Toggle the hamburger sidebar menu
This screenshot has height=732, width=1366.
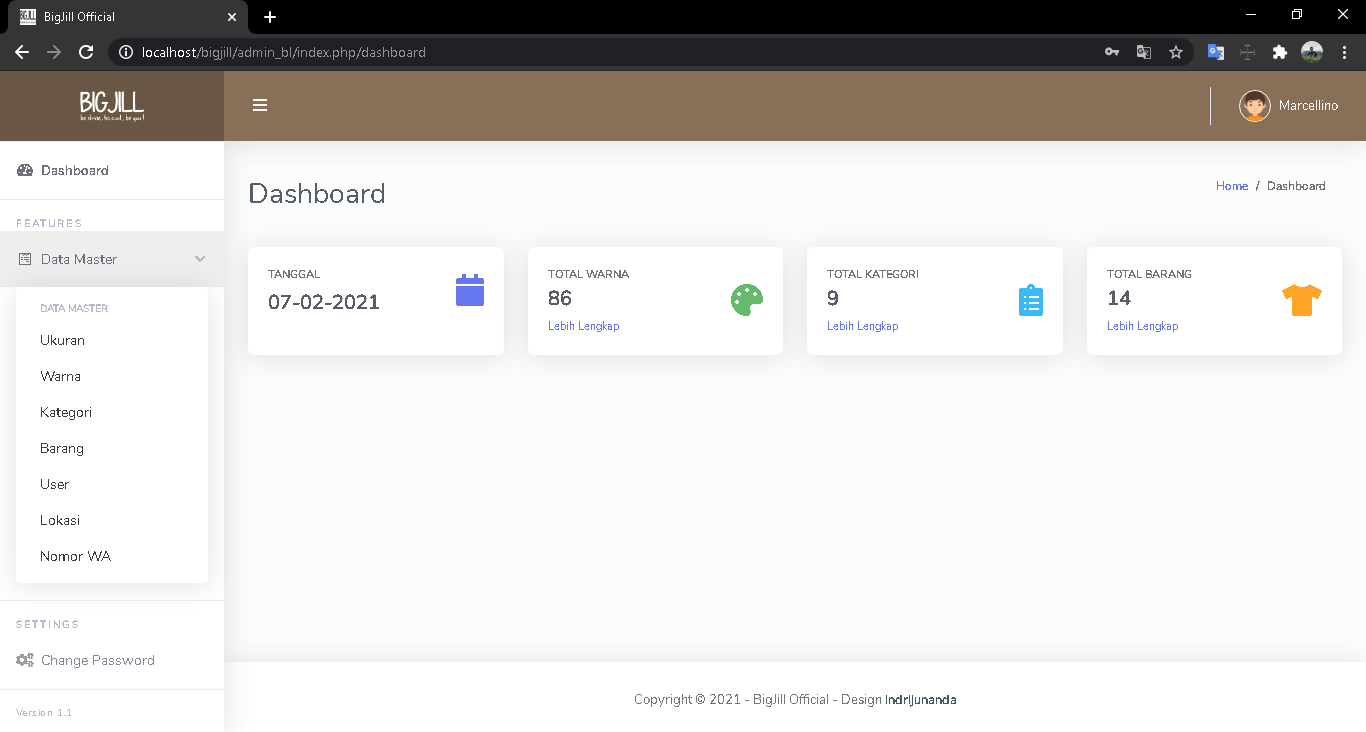[x=260, y=105]
